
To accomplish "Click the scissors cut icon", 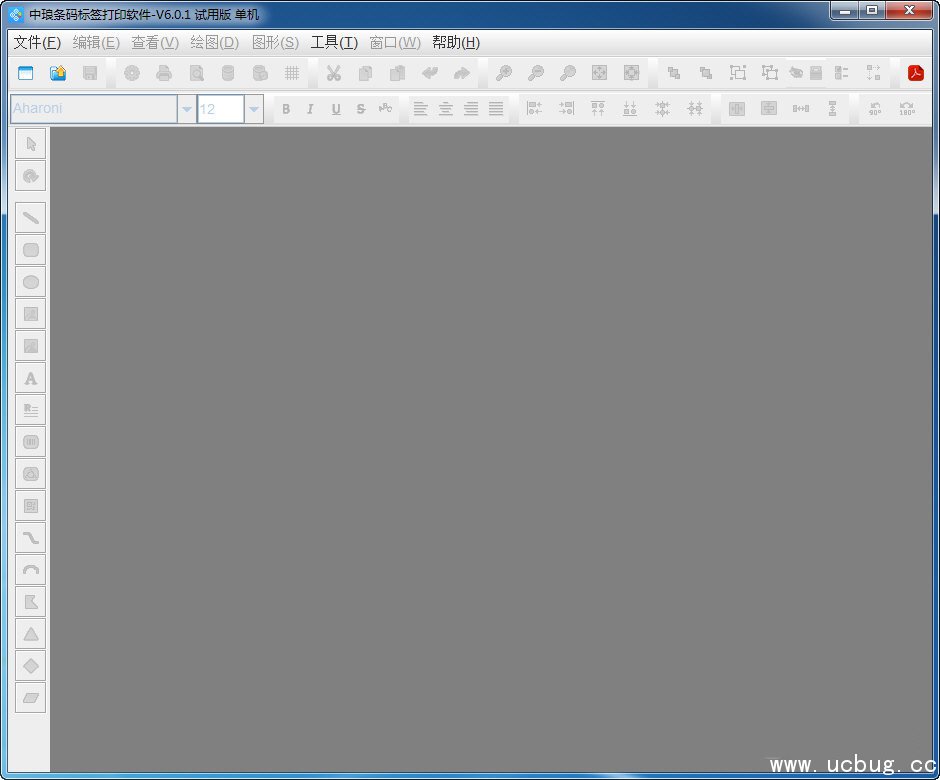I will point(334,73).
